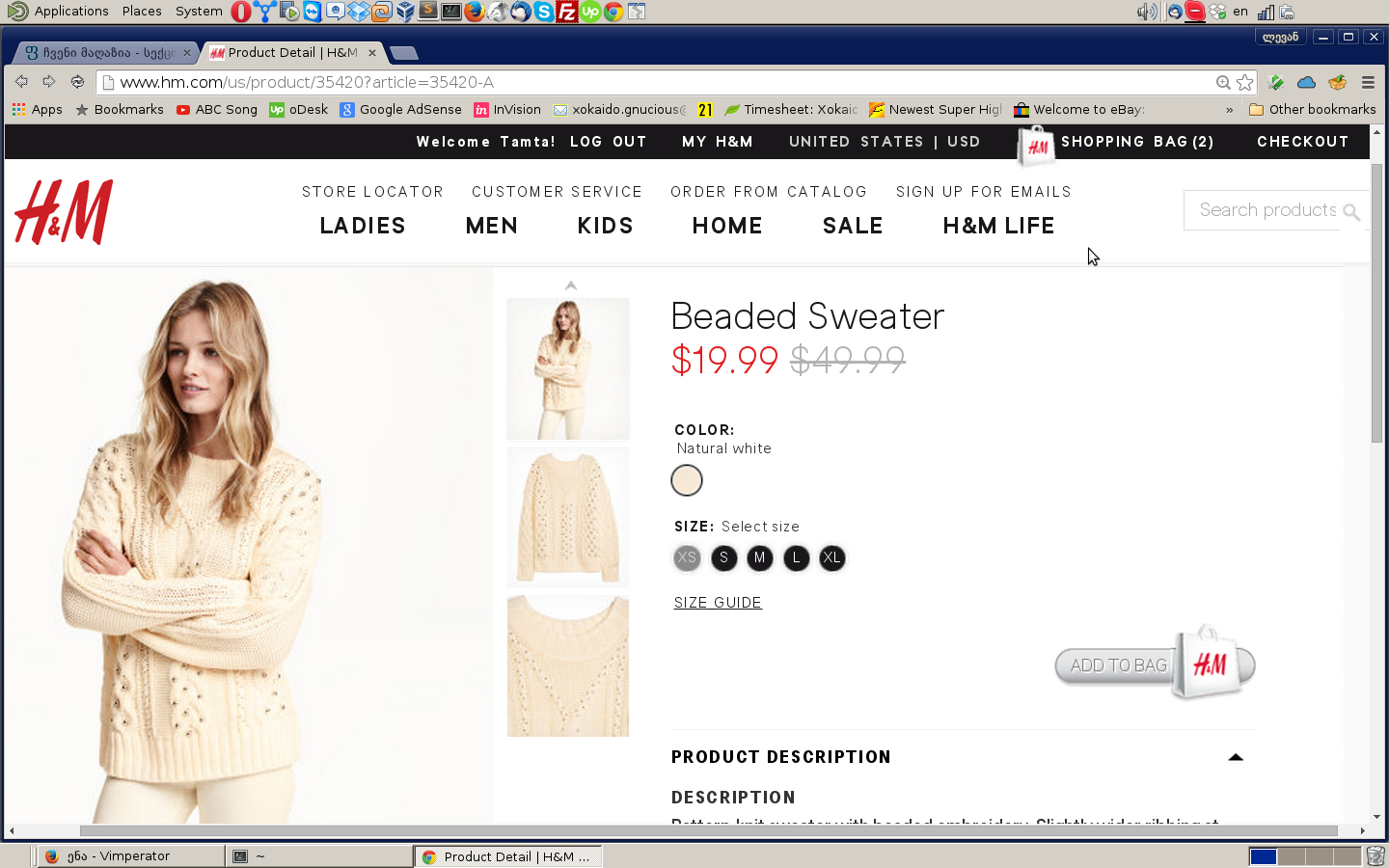Go back using browser back arrow

[x=21, y=82]
